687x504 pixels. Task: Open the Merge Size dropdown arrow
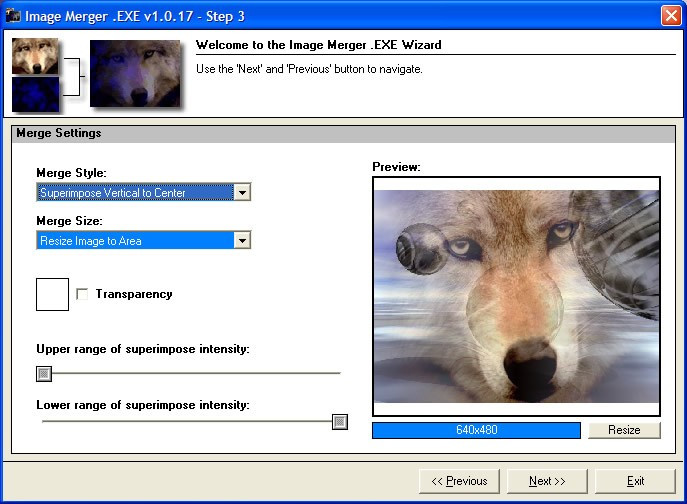click(x=242, y=240)
